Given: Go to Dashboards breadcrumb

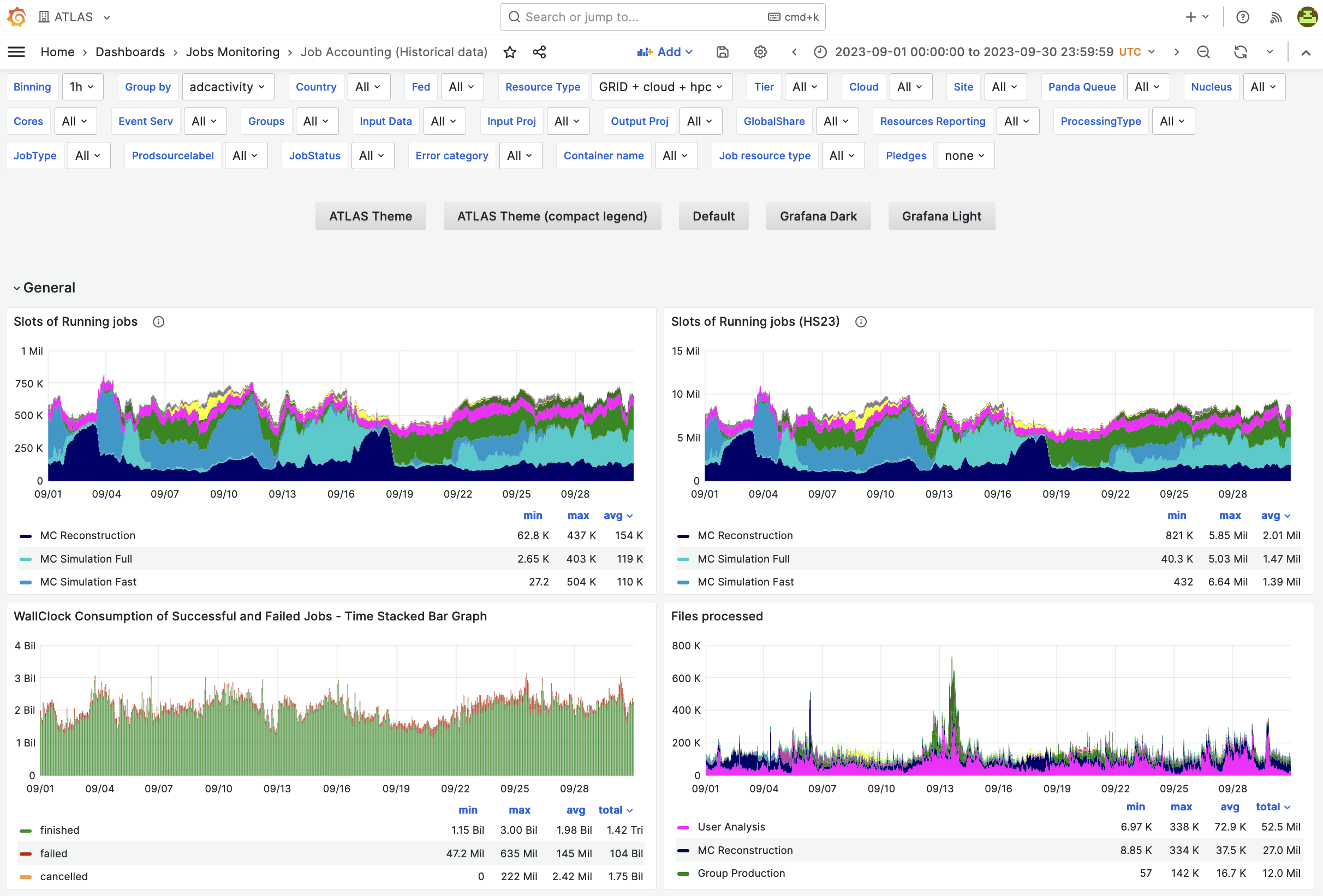Looking at the screenshot, I should pyautogui.click(x=130, y=52).
